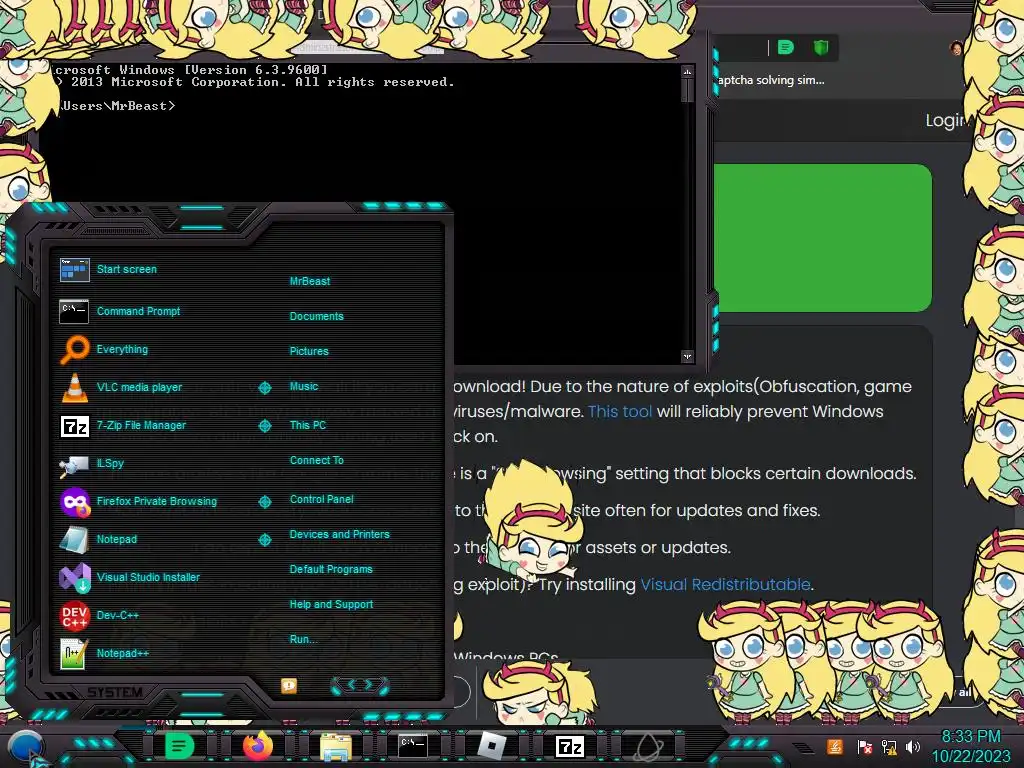Image resolution: width=1024 pixels, height=768 pixels.
Task: Expand 7-Zip File Manager jump list arrow
Action: (265, 426)
